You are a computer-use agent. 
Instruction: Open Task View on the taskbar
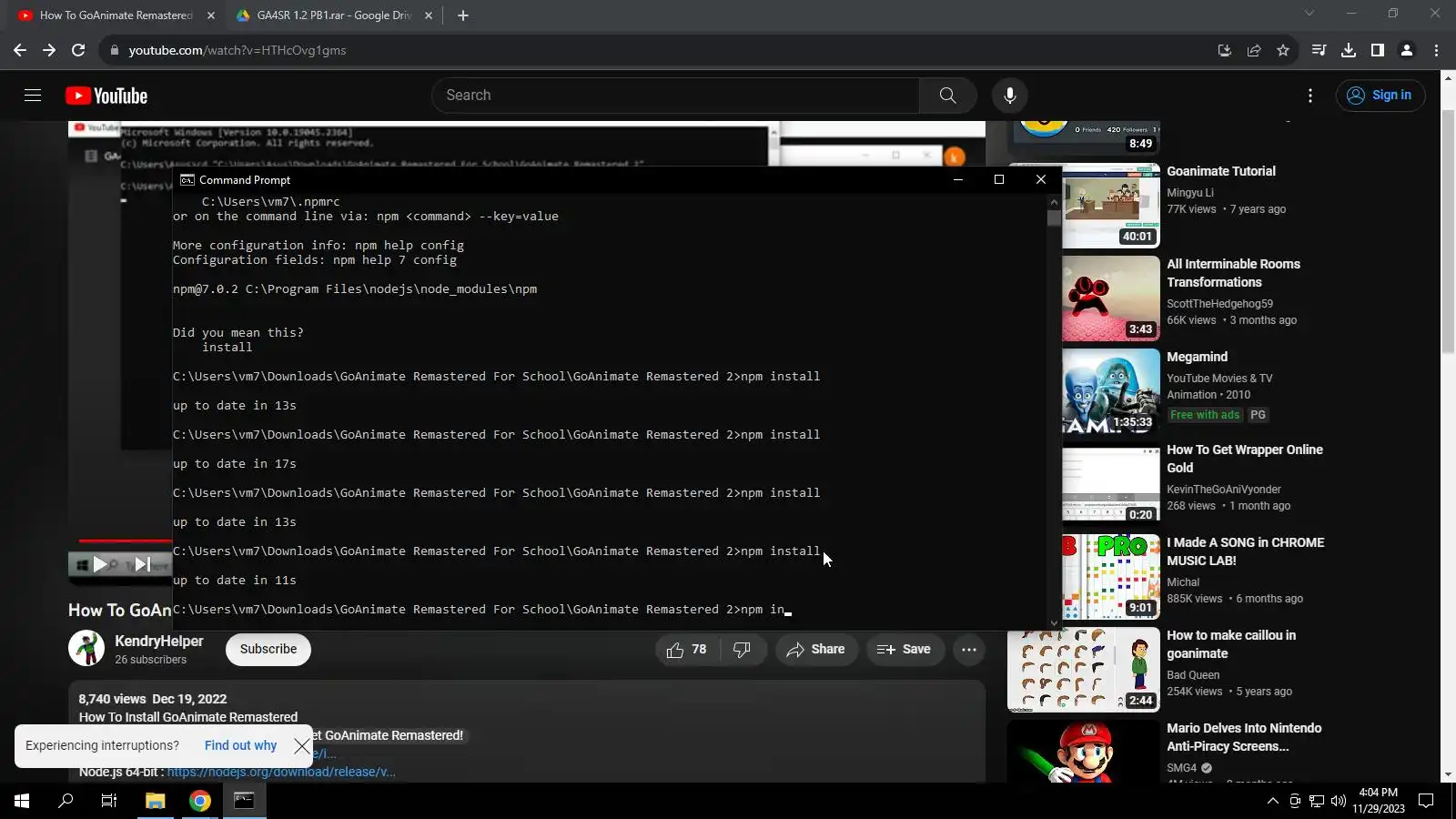109,801
